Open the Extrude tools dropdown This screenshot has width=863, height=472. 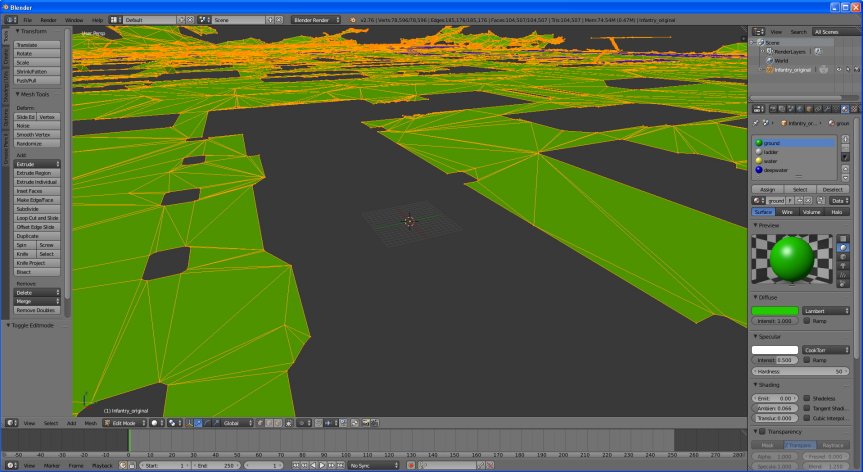click(37, 164)
